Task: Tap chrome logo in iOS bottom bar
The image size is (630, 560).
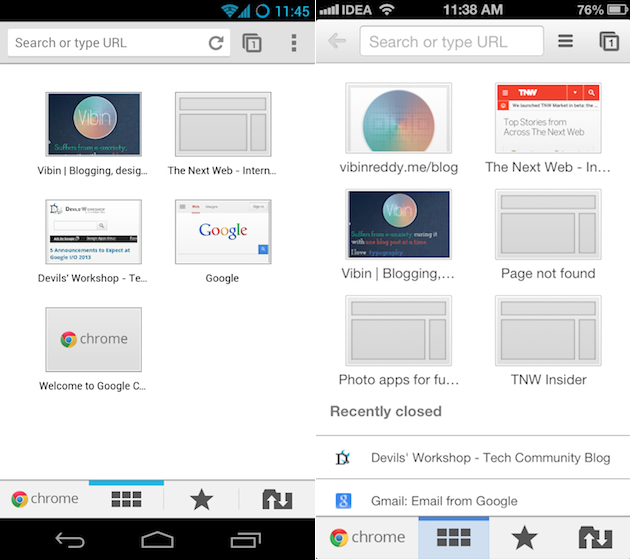Action: coord(367,538)
